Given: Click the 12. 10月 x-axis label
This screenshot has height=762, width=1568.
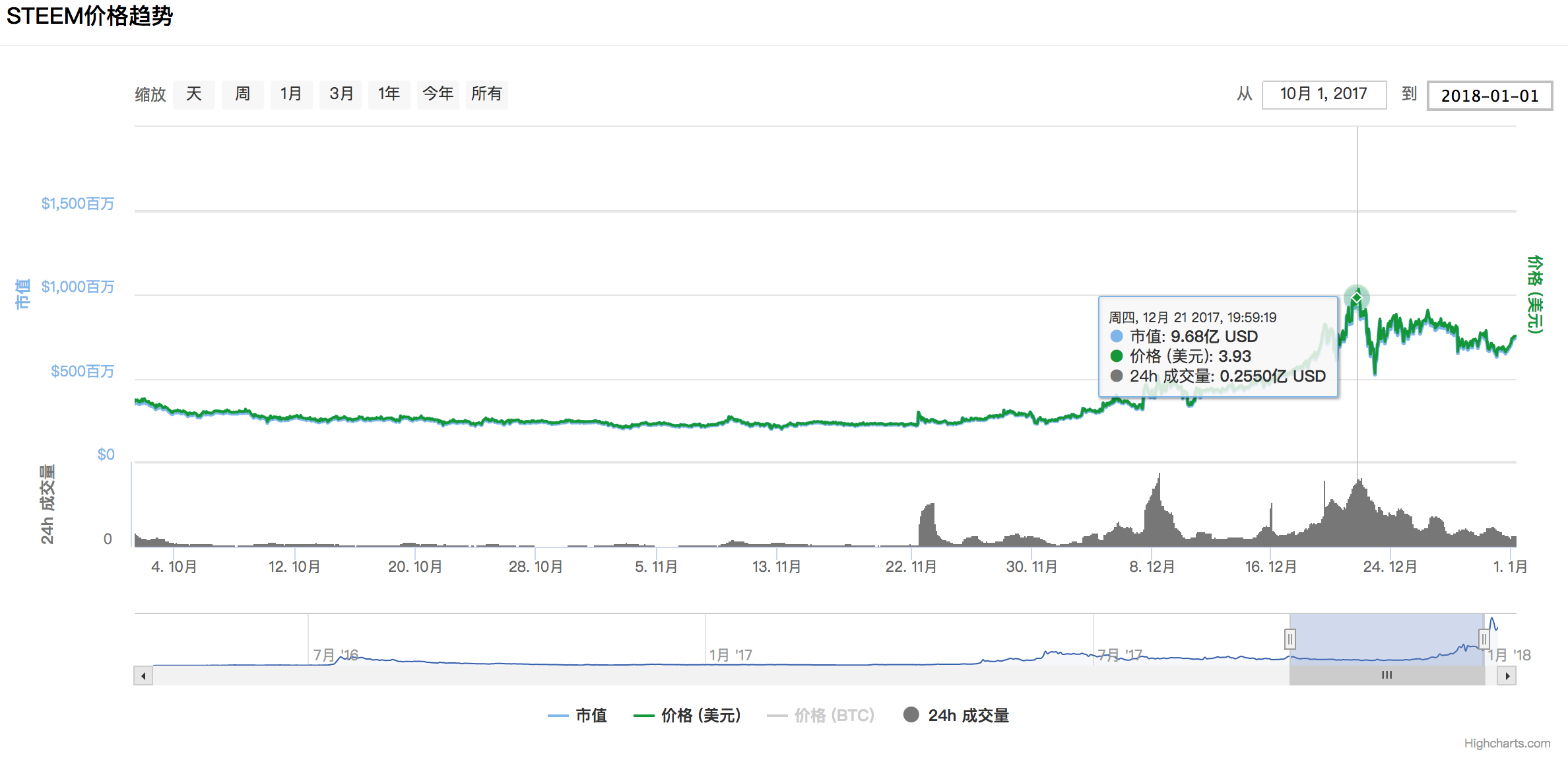Looking at the screenshot, I should click(294, 567).
